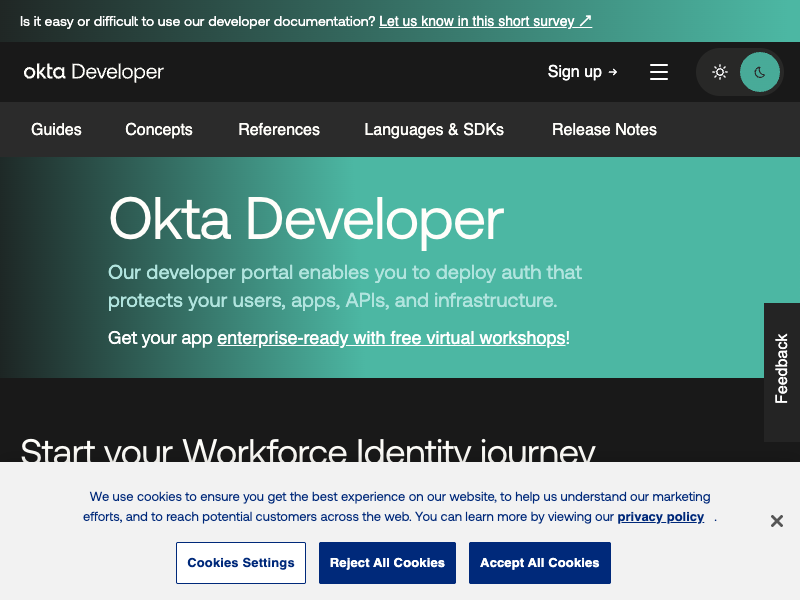Click Reject All Cookies button

387,563
